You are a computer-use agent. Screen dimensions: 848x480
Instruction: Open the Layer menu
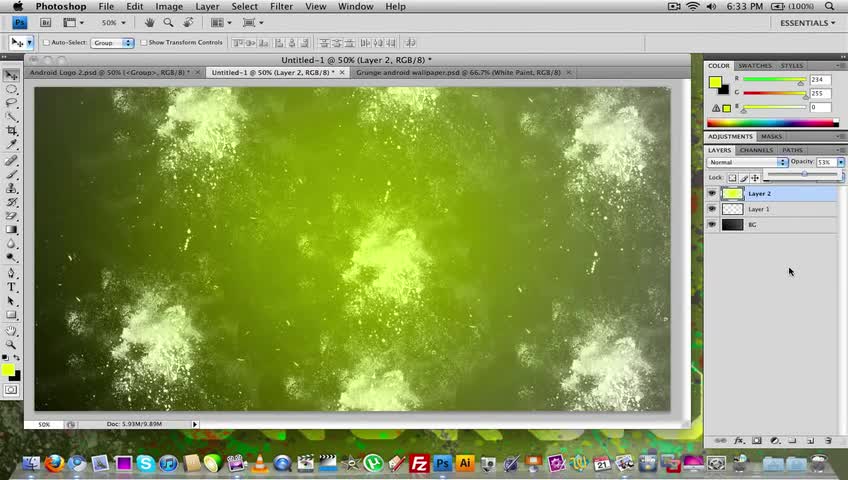(207, 6)
